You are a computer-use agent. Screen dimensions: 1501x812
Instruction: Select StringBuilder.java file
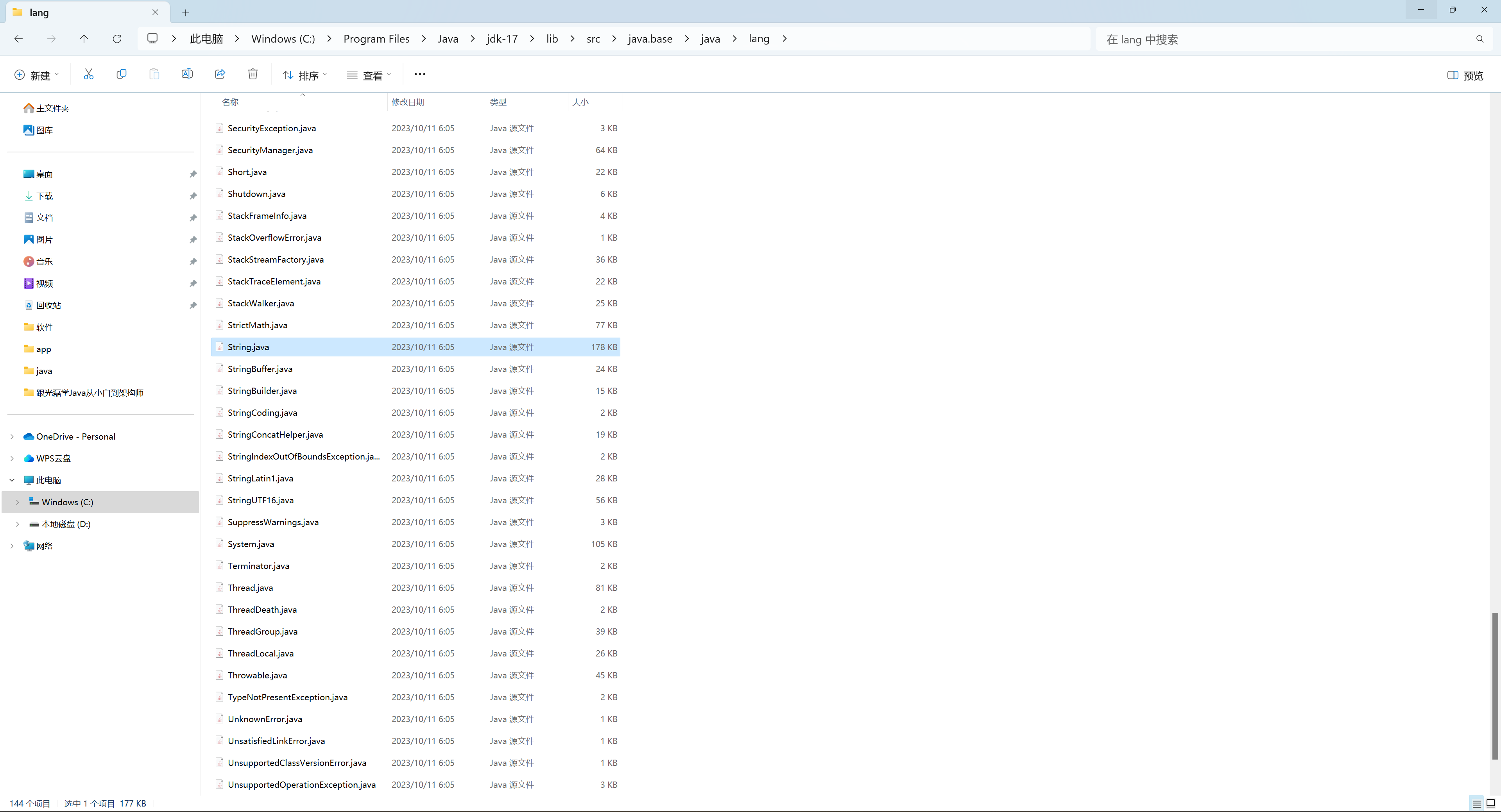tap(416, 391)
